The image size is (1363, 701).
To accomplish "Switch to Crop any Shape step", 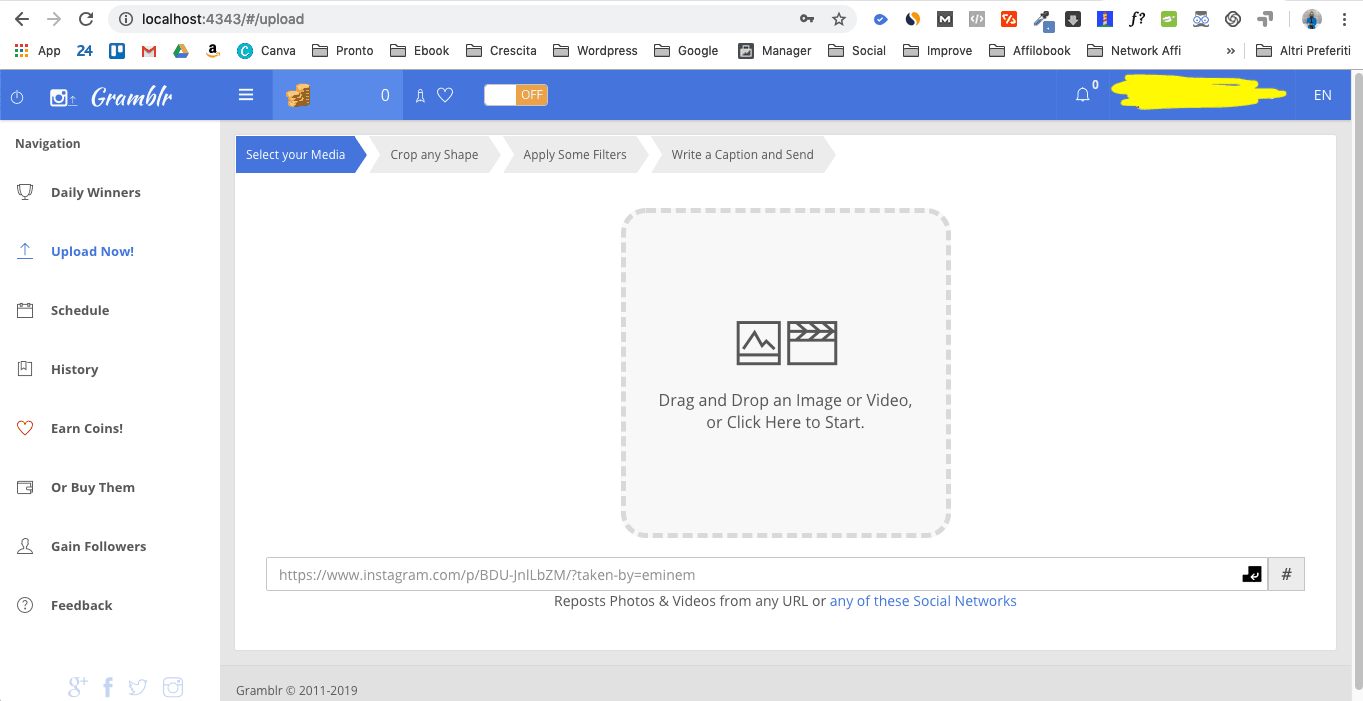I will click(x=434, y=155).
